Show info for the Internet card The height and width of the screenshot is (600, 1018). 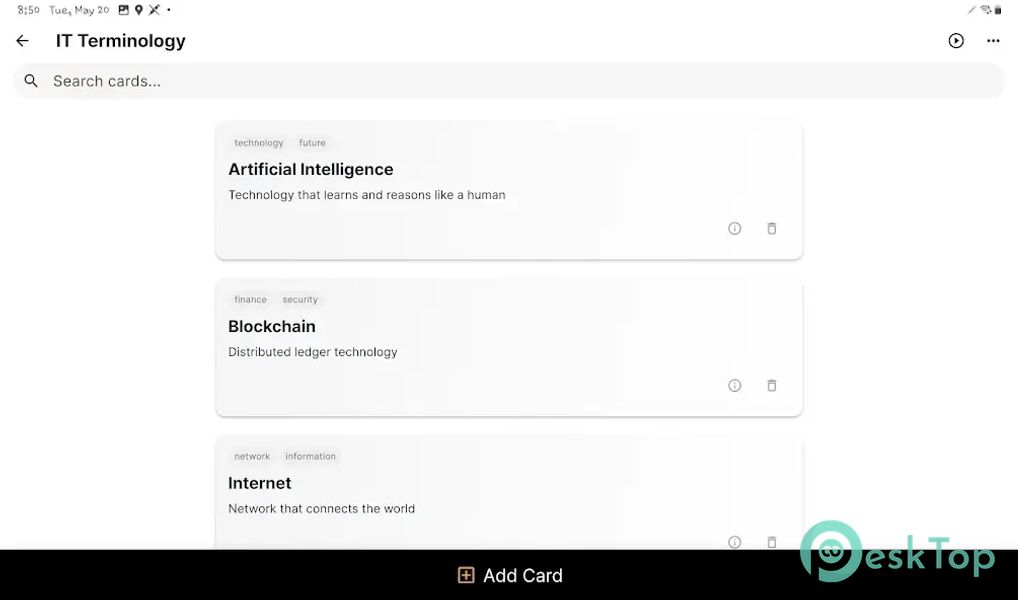click(734, 542)
